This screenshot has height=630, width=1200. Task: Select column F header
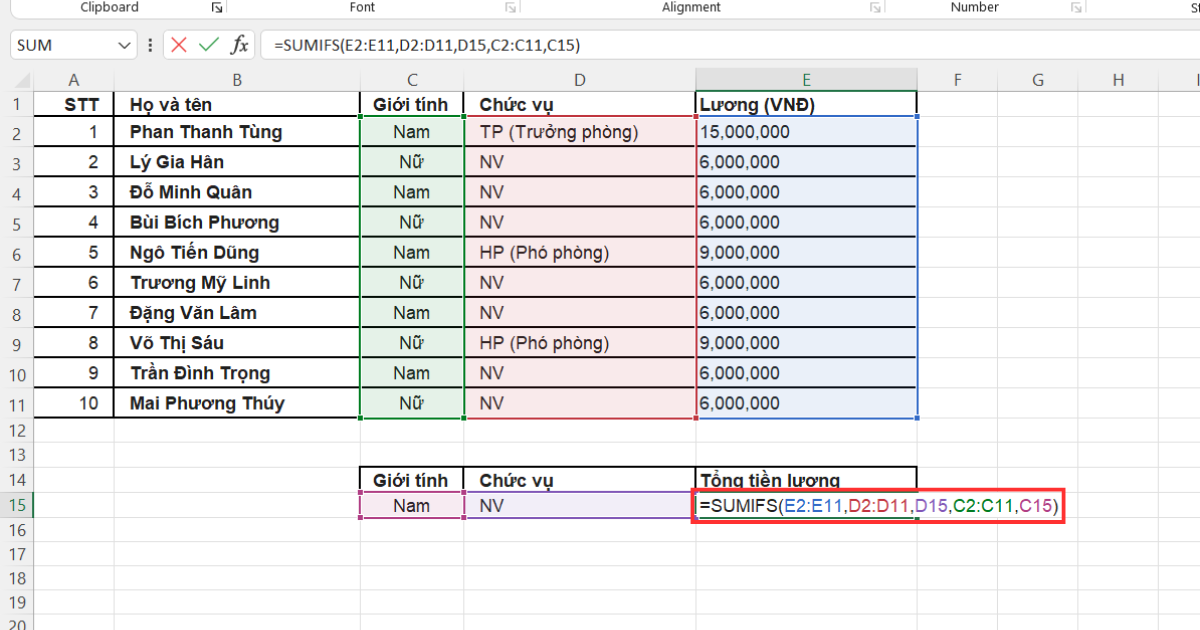tap(957, 80)
